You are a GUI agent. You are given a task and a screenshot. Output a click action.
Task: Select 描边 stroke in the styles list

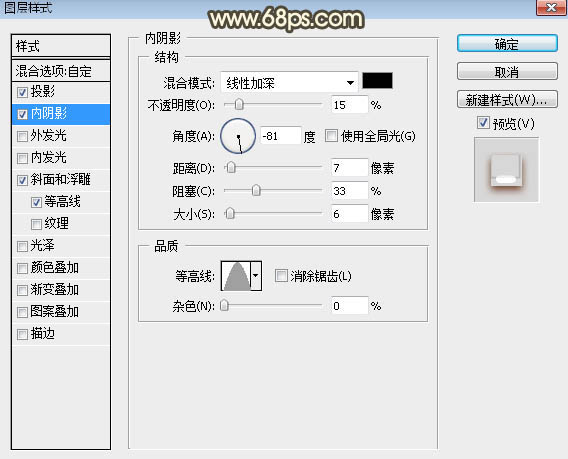[x=61, y=334]
